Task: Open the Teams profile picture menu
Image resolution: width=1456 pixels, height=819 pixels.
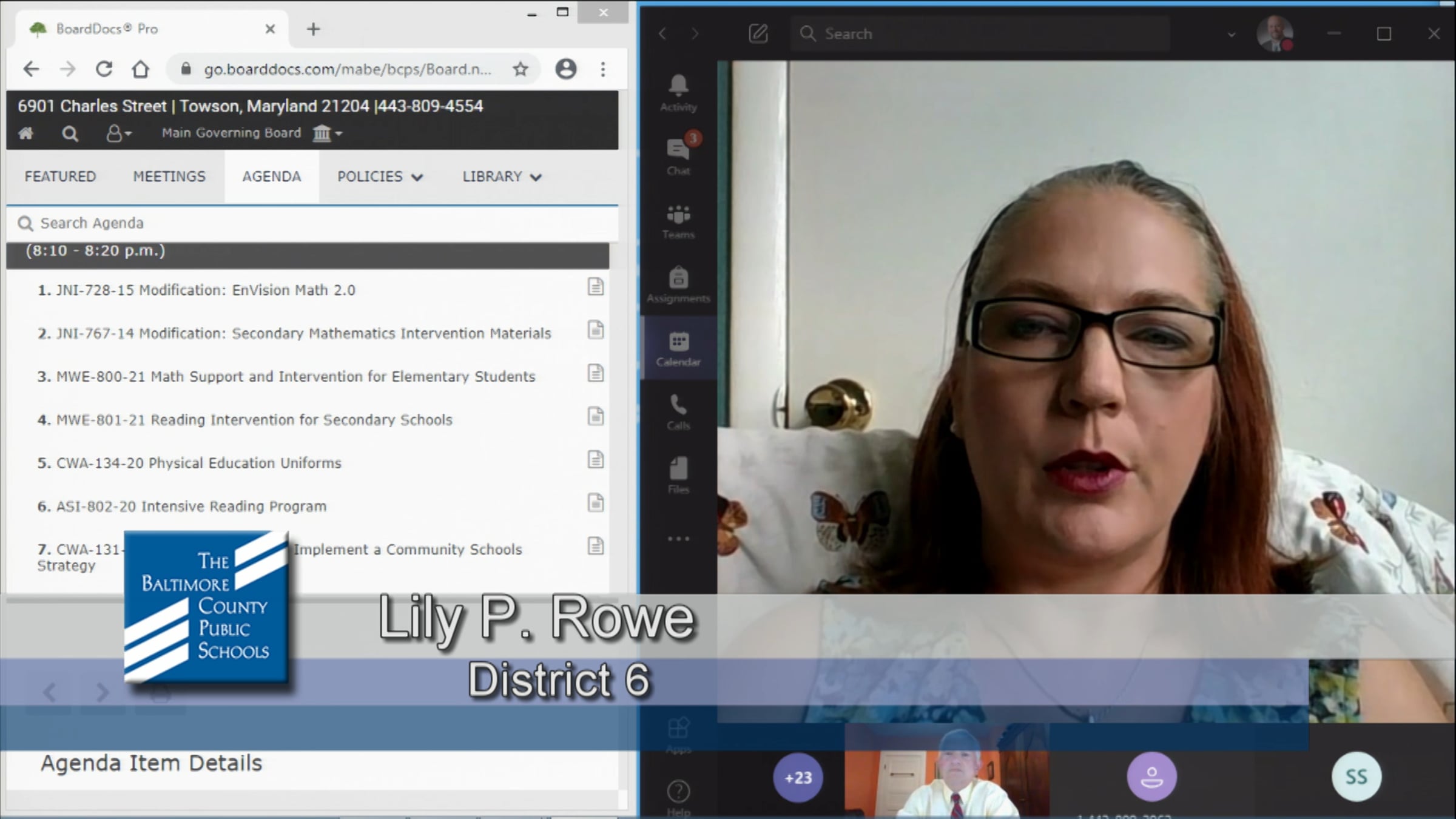Action: [1275, 33]
